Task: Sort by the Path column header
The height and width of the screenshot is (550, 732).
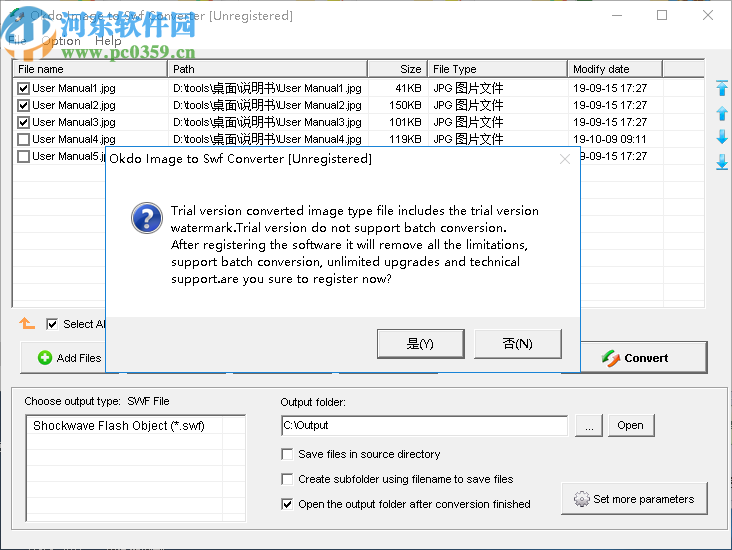Action: click(267, 69)
